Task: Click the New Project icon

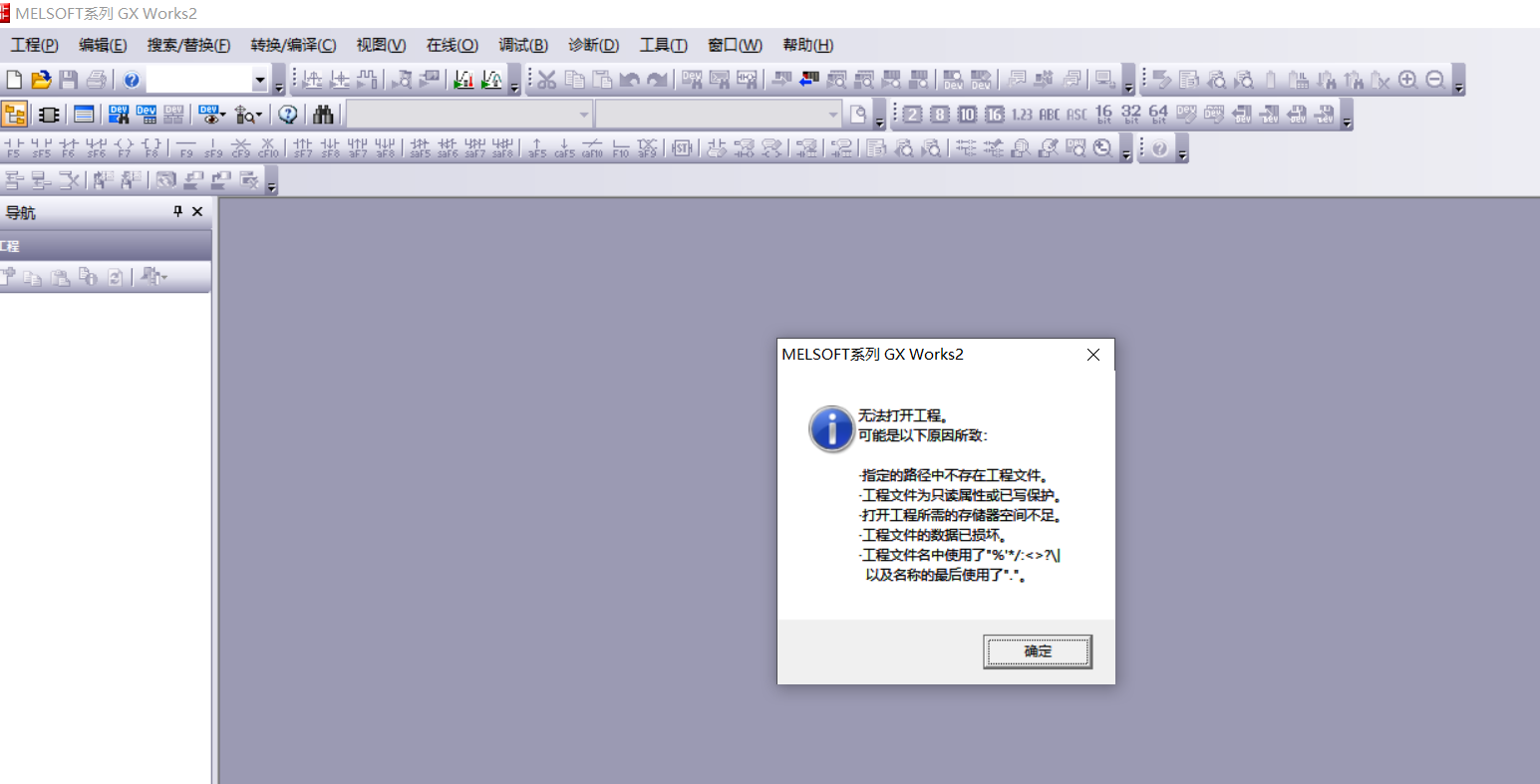Action: [x=14, y=80]
